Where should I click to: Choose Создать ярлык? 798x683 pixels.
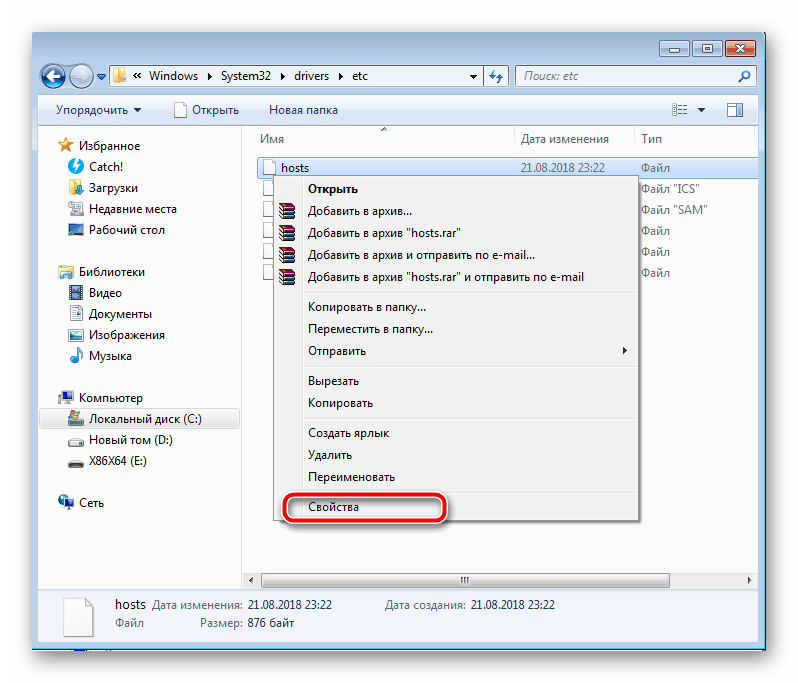(455, 433)
